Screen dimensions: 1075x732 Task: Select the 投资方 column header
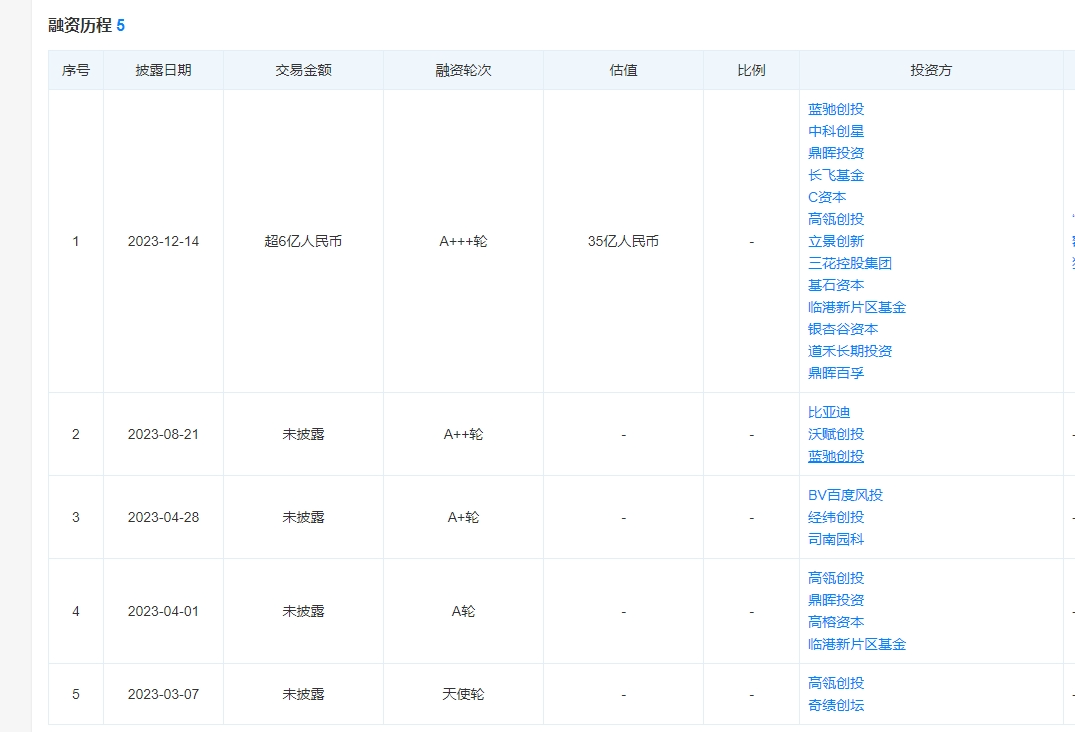pyautogui.click(x=931, y=70)
